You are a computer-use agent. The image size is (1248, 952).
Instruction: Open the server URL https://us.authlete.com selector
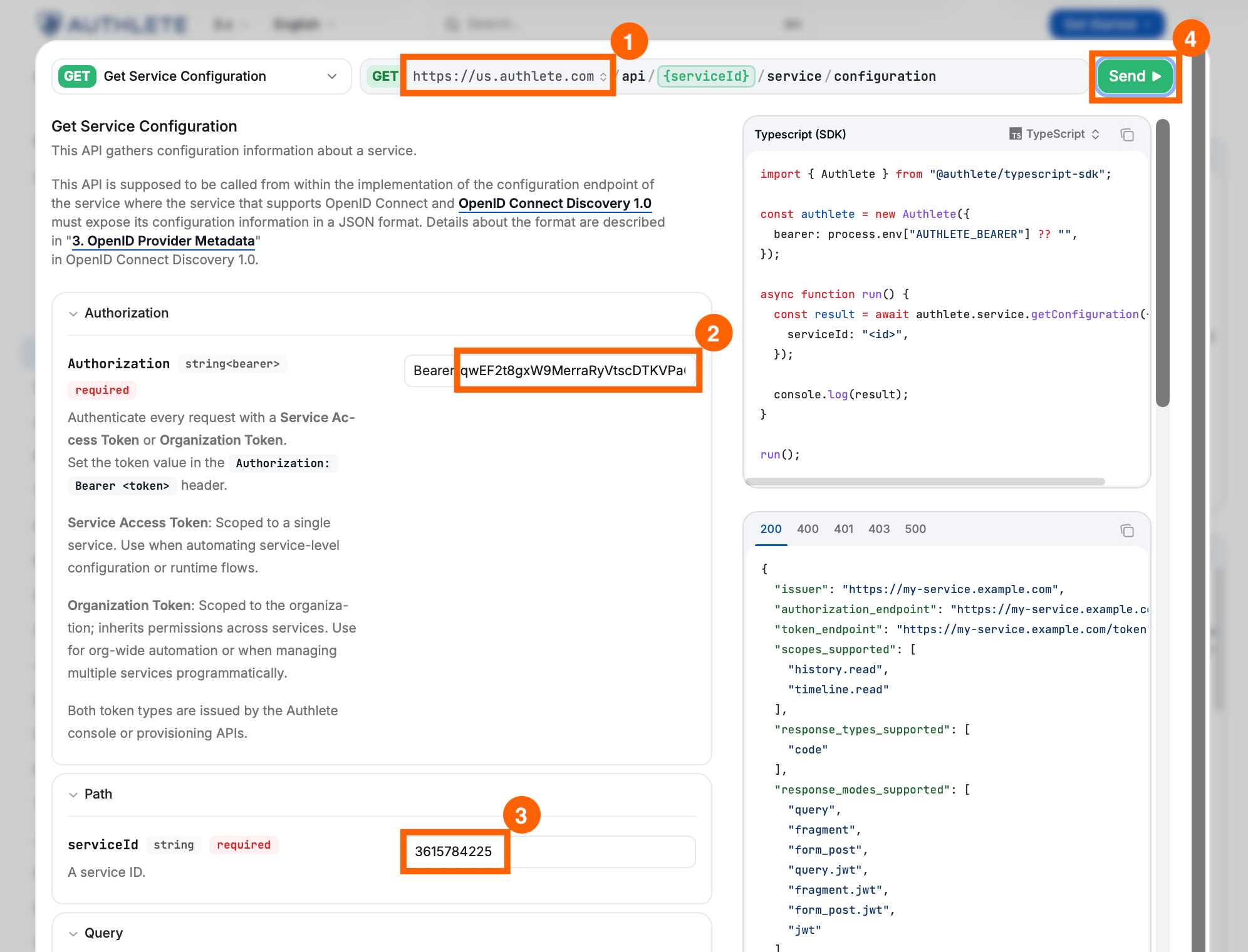509,76
